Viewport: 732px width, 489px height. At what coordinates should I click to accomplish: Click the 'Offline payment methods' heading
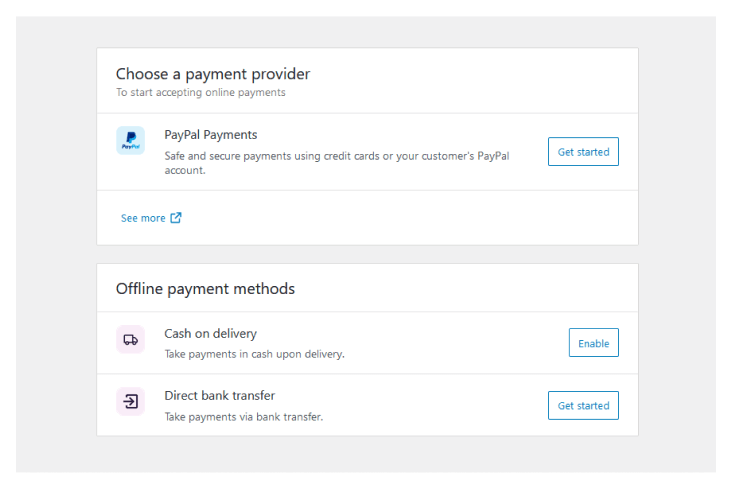tap(205, 289)
